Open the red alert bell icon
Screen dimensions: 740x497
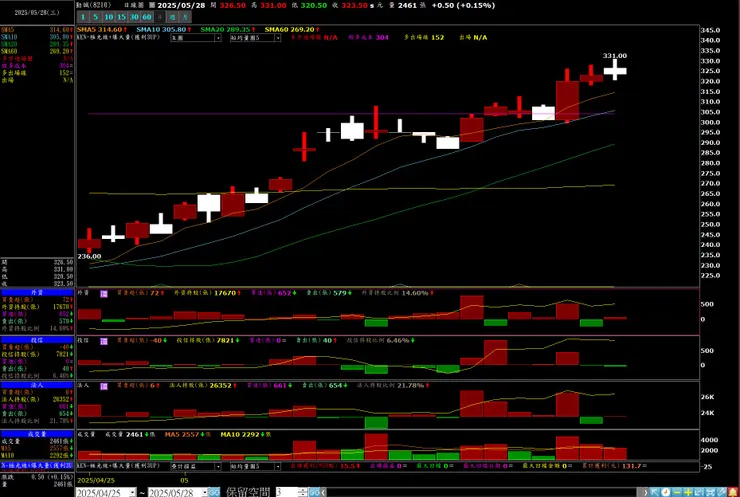point(733,492)
